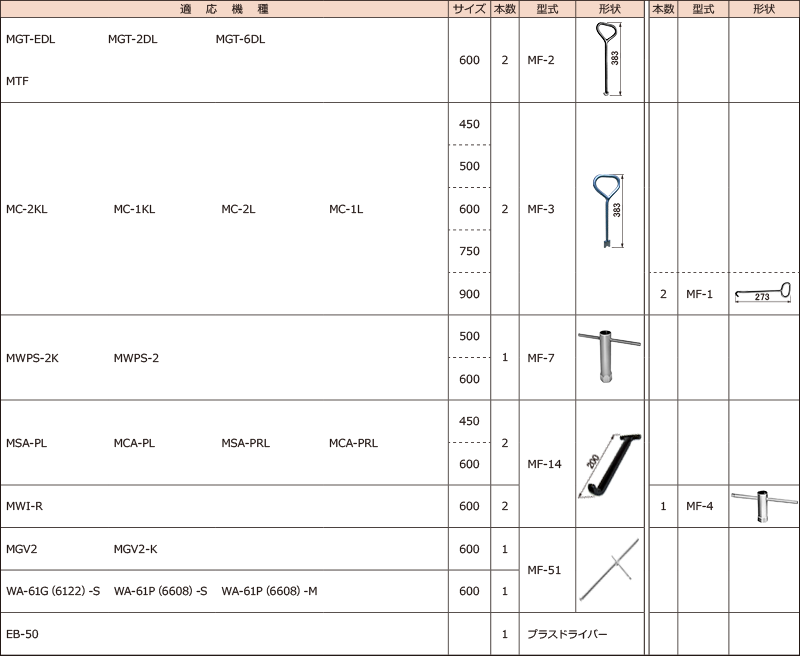Click the MF-2 tool shape image
The image size is (800, 656).
(x=610, y=59)
